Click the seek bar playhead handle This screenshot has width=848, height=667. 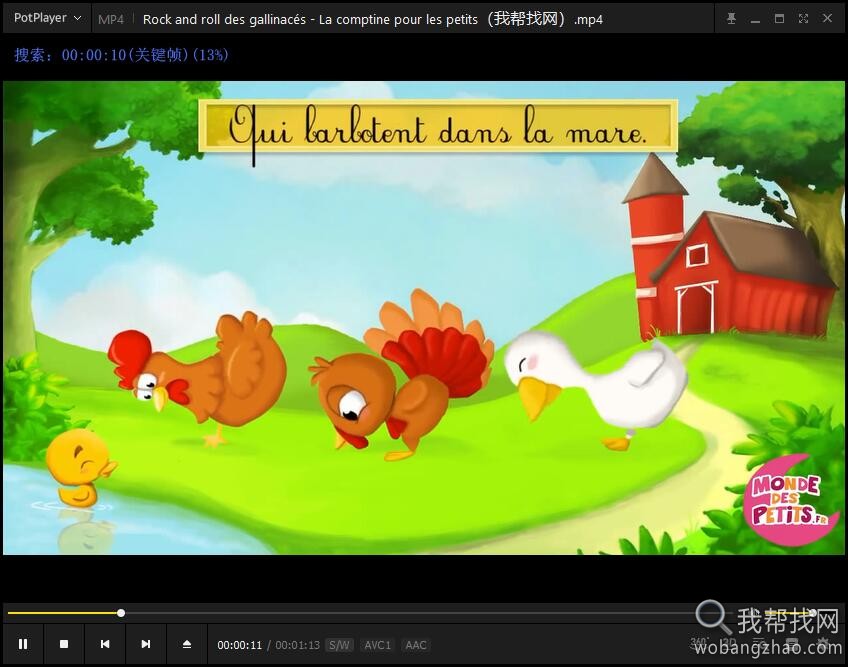click(x=121, y=613)
